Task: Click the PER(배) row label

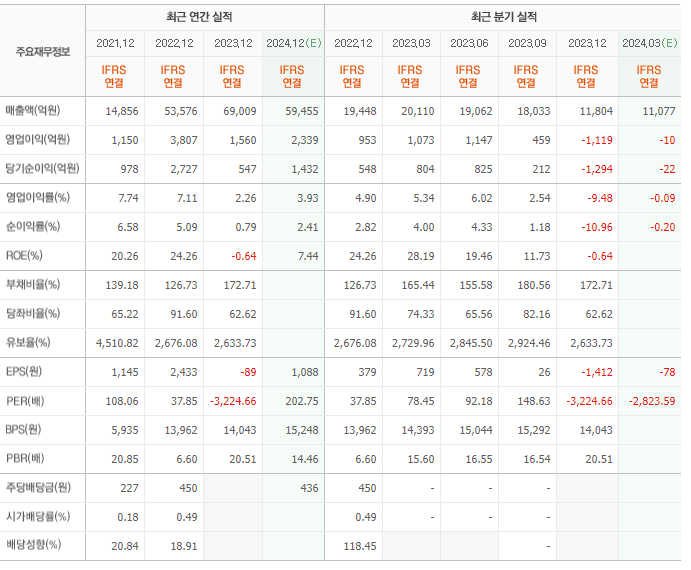Action: pos(25,401)
